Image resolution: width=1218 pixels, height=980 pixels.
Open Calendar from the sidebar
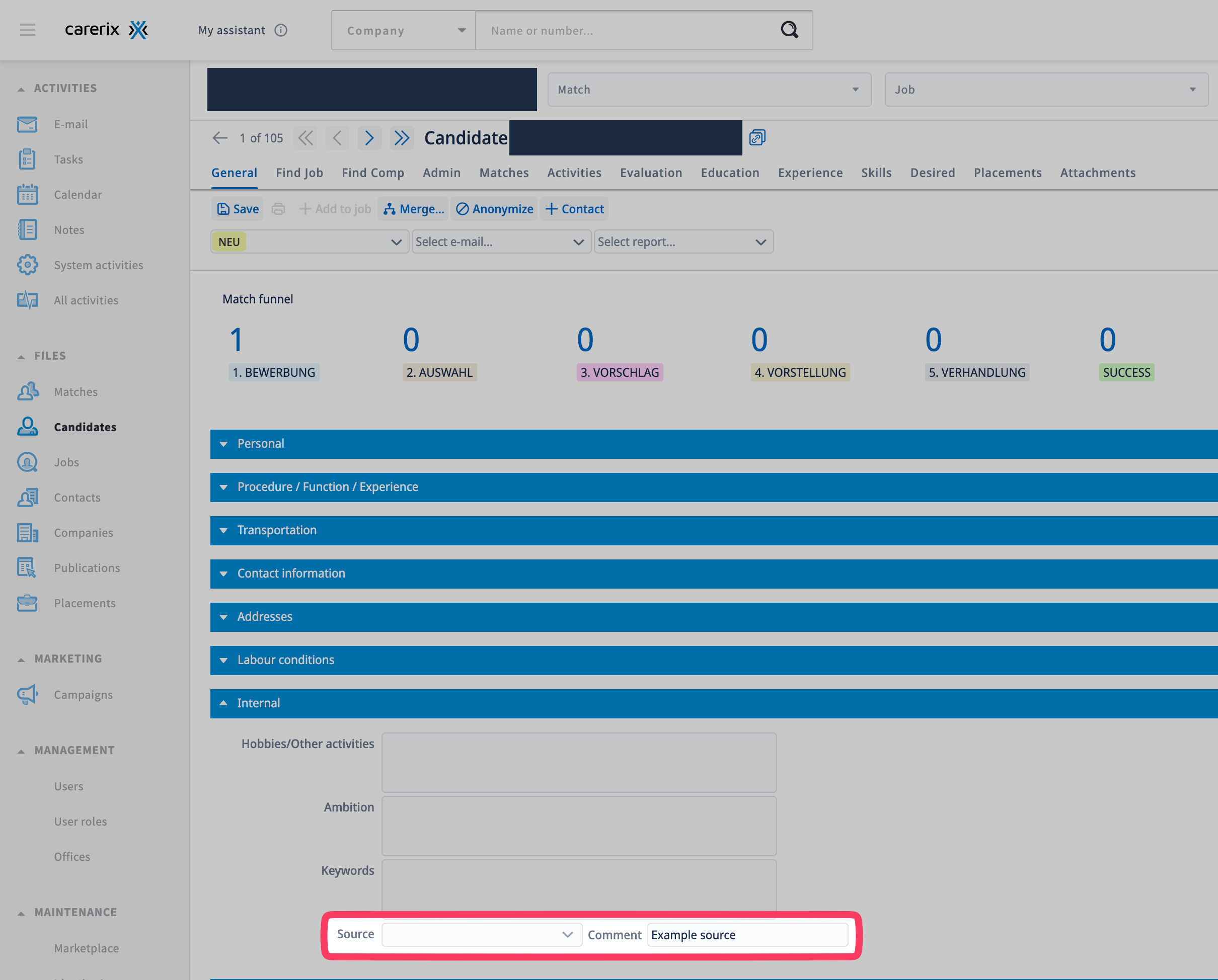coord(78,194)
